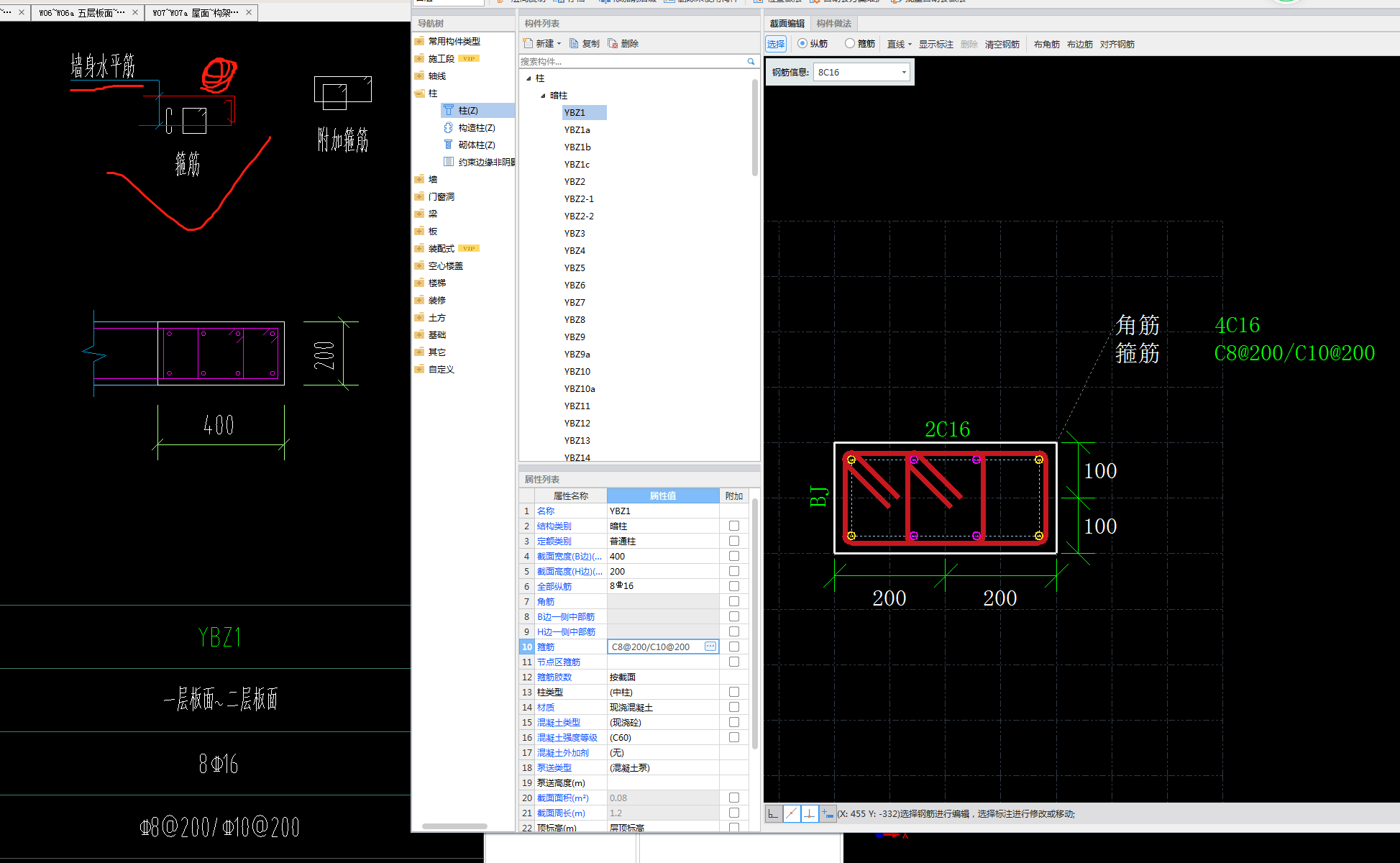This screenshot has width=1400, height=863.
Task: Click the green 2C16 rebar label in section
Action: pyautogui.click(x=947, y=429)
